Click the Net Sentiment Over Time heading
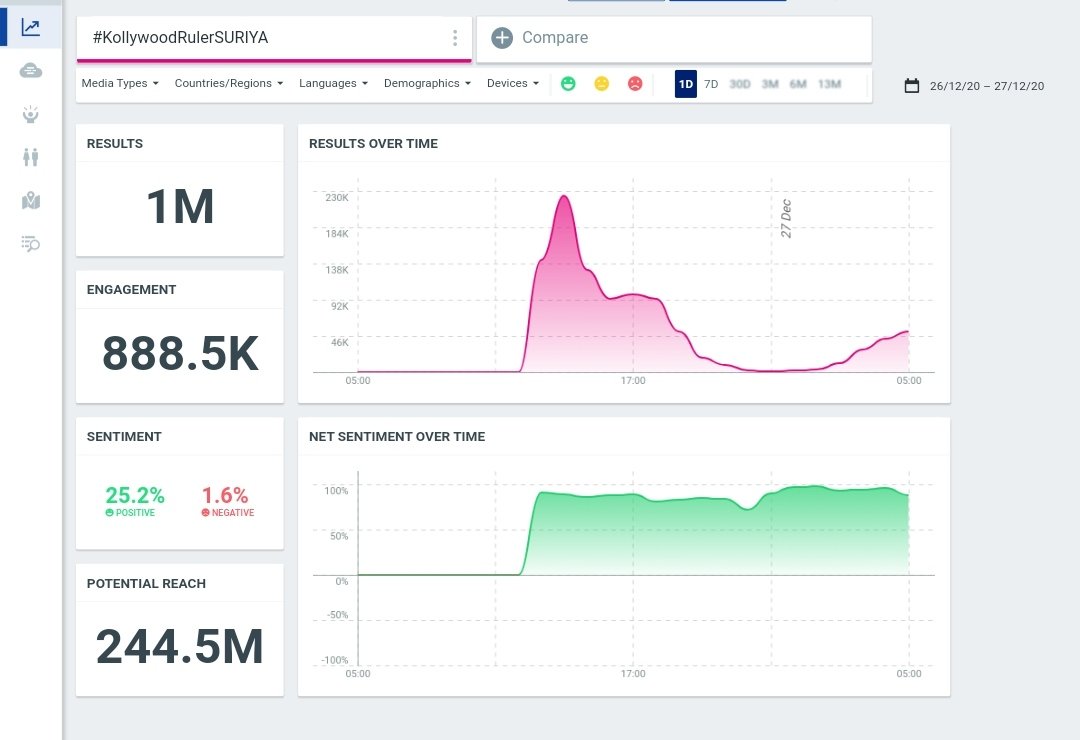 [397, 436]
